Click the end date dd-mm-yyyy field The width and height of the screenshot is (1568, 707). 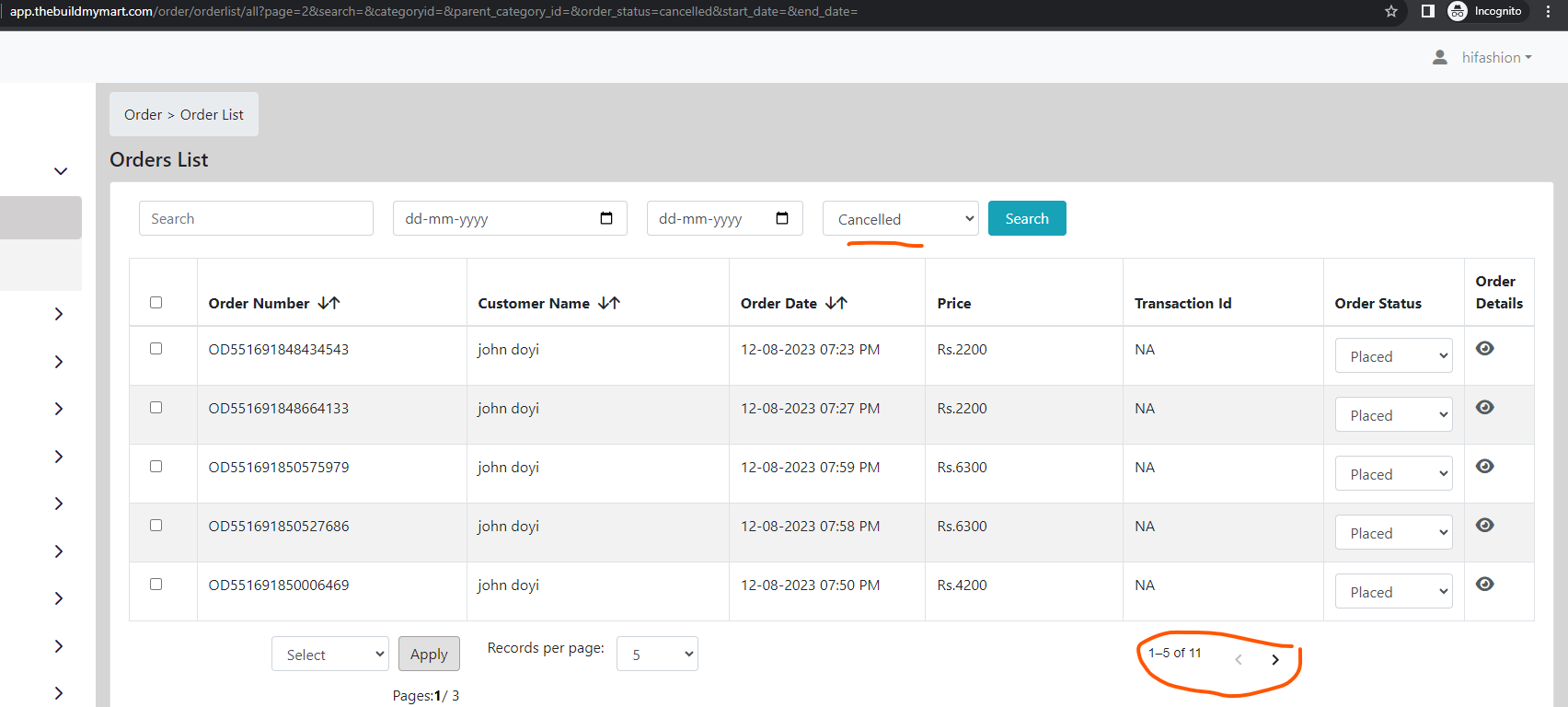(x=725, y=218)
